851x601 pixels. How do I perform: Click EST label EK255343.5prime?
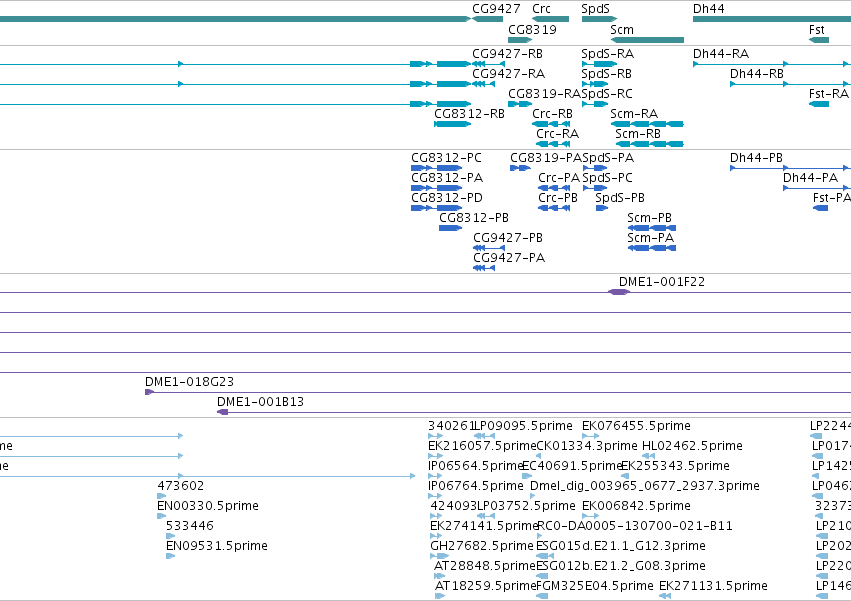pos(675,466)
